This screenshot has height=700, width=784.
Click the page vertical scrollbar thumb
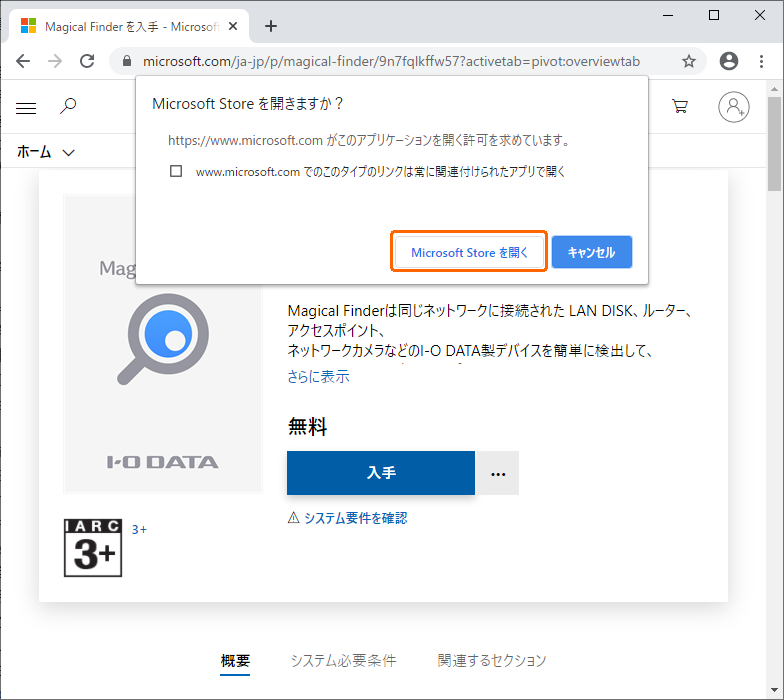coord(774,144)
